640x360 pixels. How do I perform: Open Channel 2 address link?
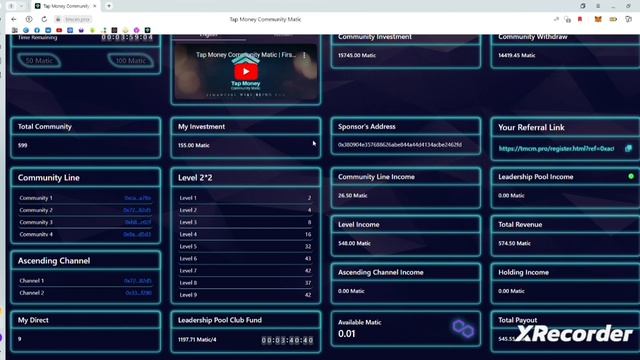pyautogui.click(x=138, y=293)
